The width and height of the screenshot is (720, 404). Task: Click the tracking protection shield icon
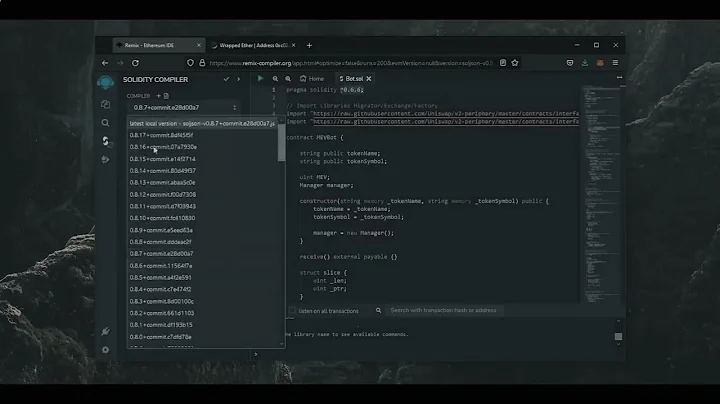tap(190, 63)
